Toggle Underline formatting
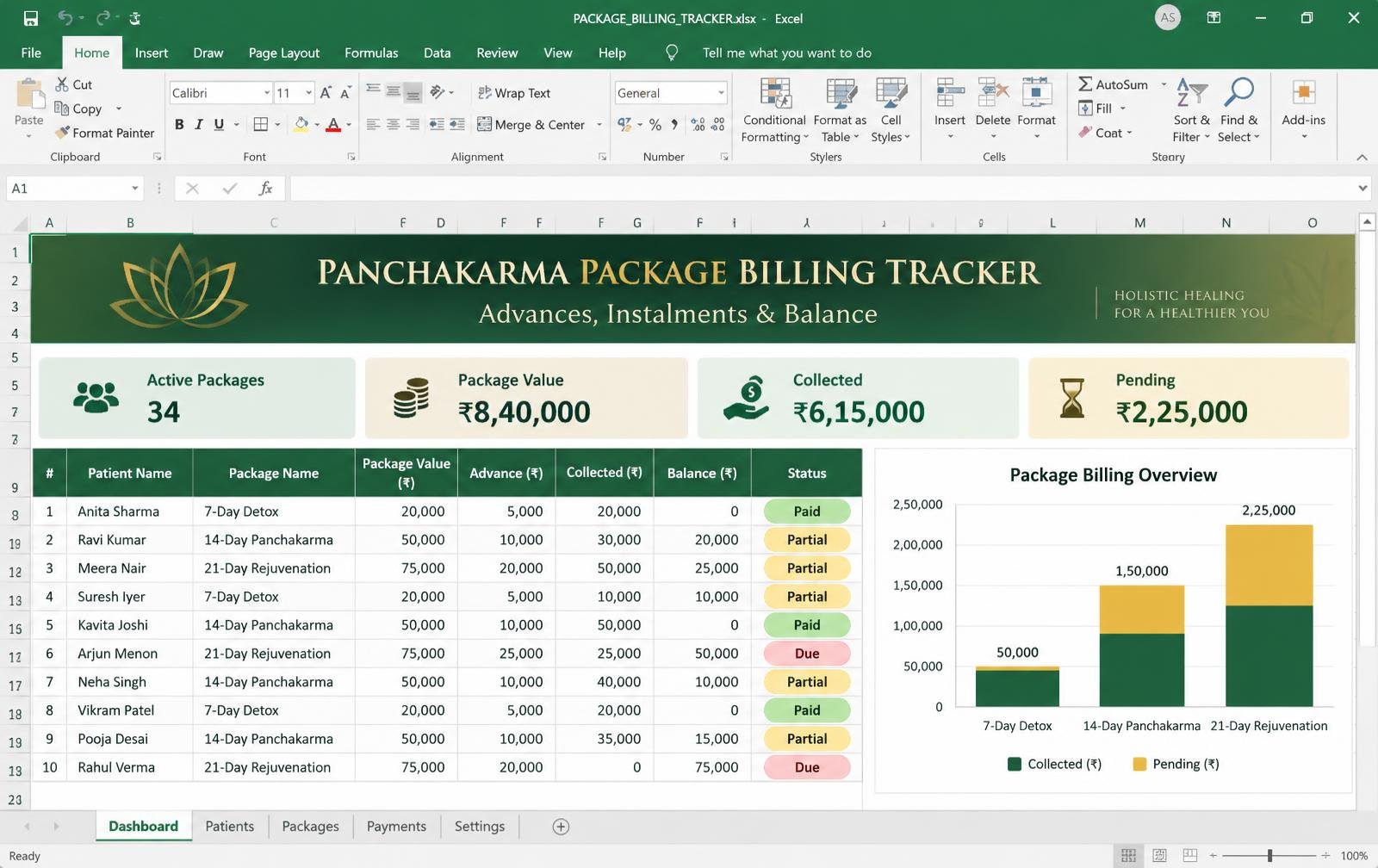1378x868 pixels. pyautogui.click(x=219, y=125)
